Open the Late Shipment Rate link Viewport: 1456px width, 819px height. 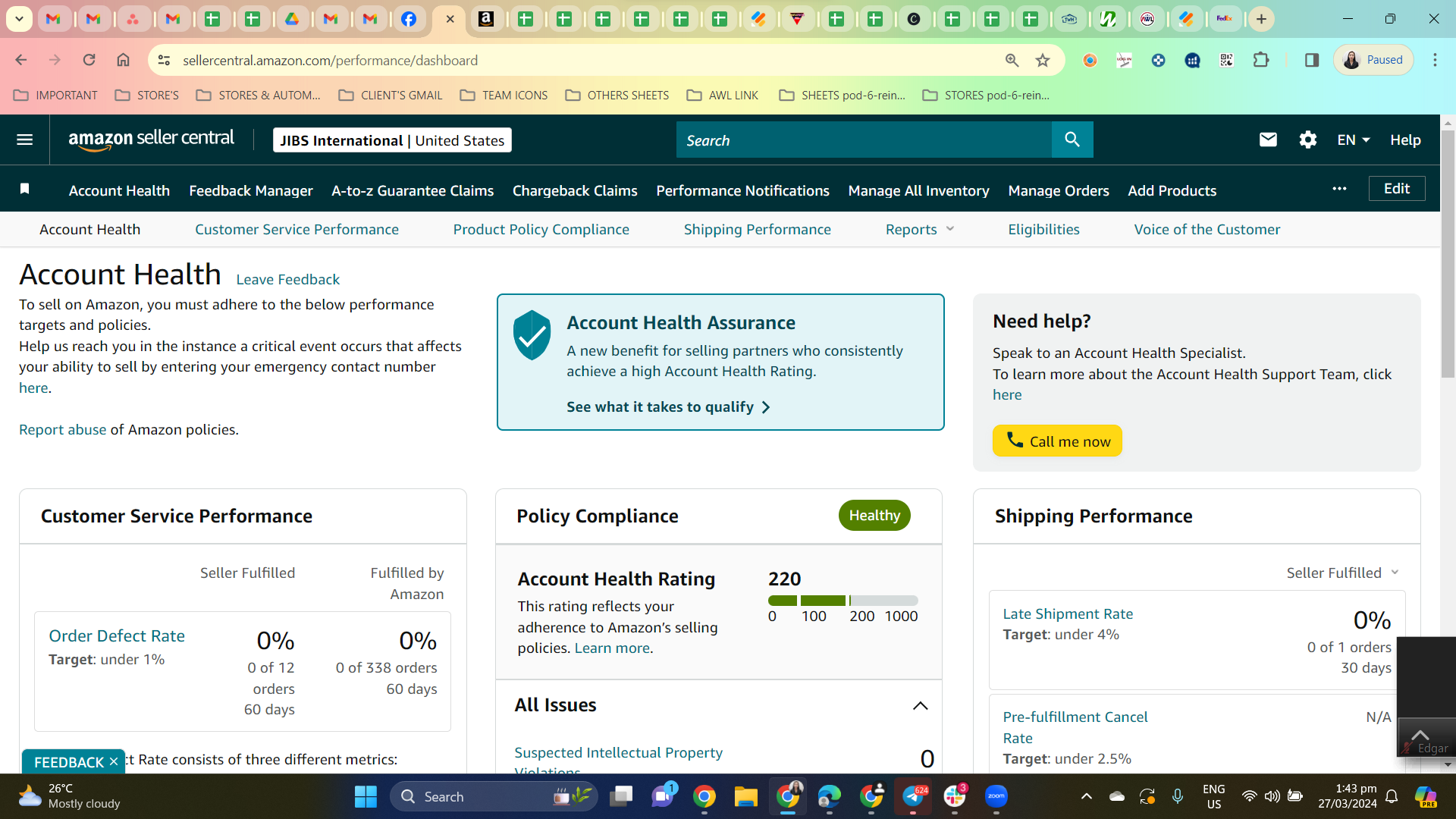pyautogui.click(x=1068, y=613)
